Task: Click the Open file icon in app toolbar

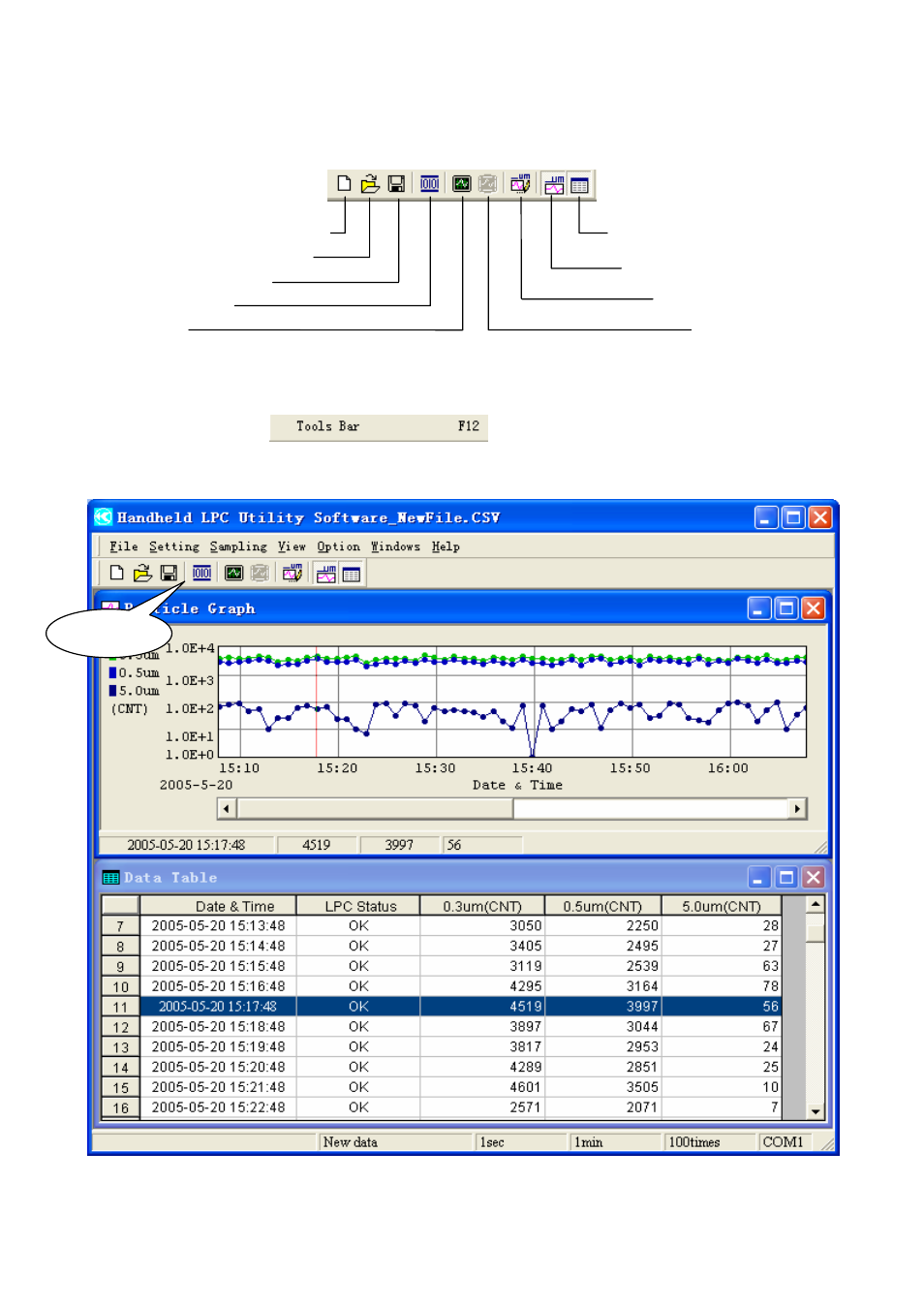Action: (142, 574)
